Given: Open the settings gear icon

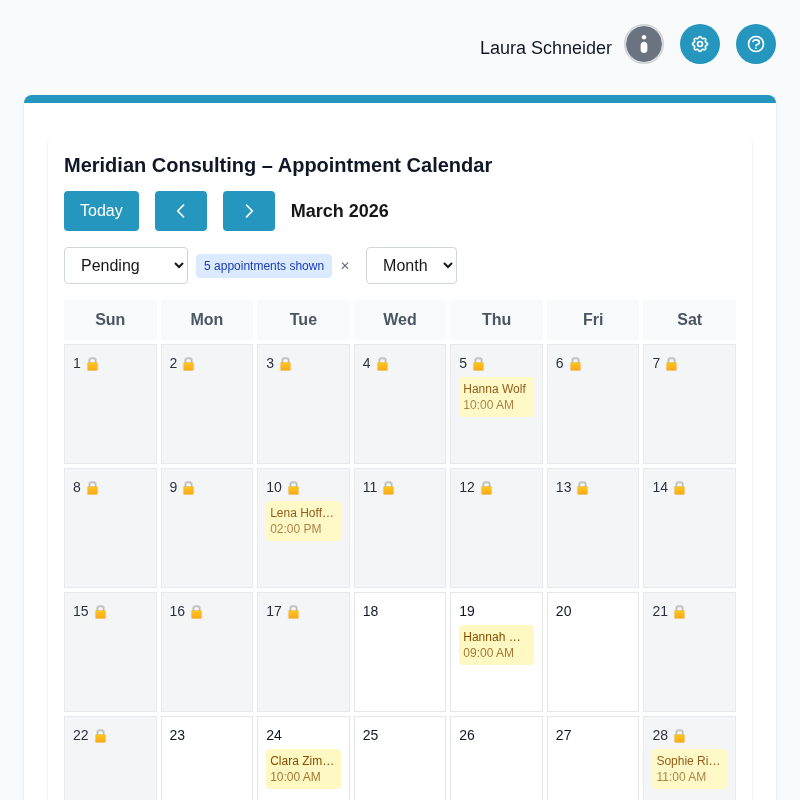Looking at the screenshot, I should pos(700,44).
